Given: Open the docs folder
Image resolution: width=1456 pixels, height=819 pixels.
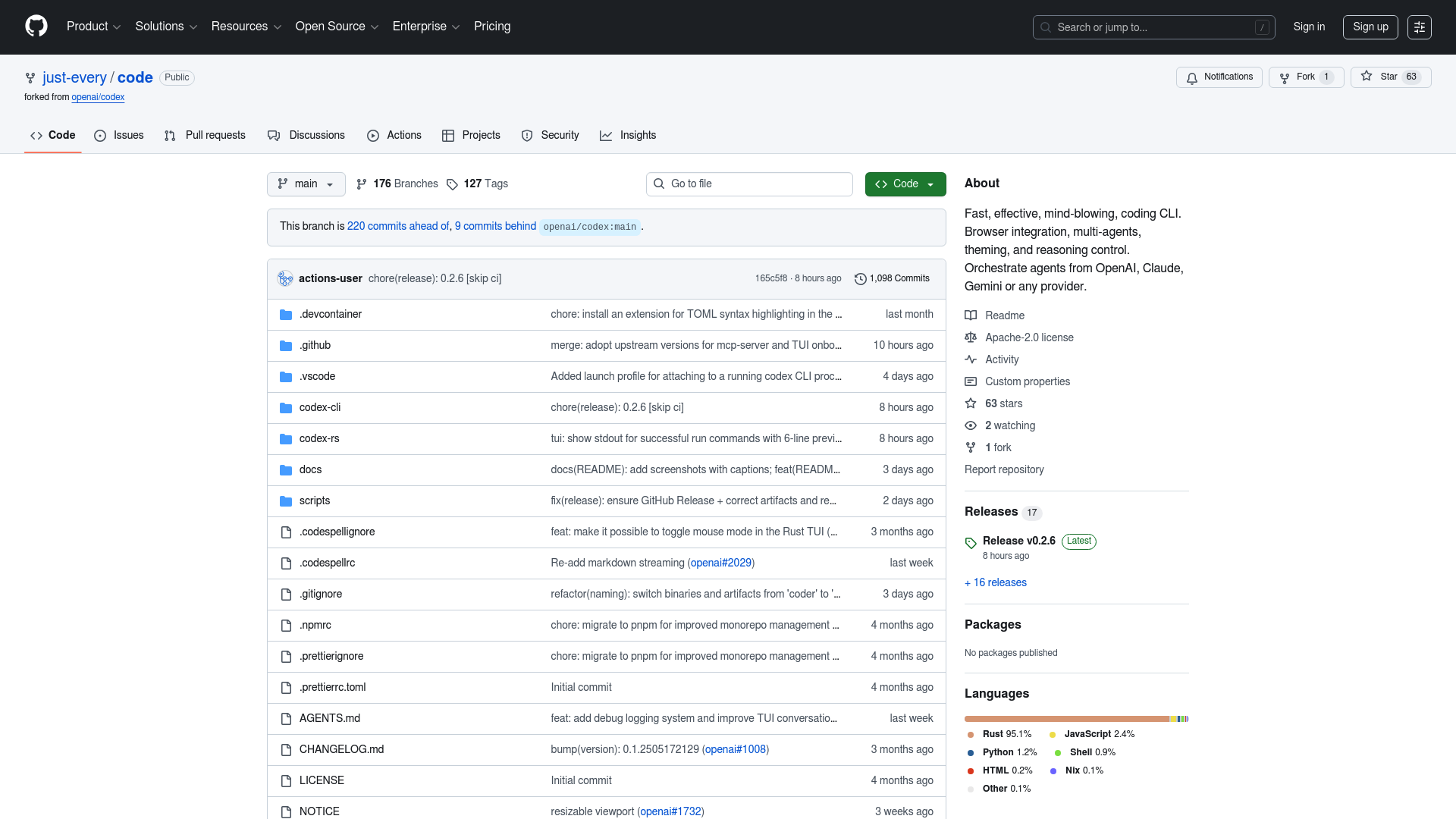Looking at the screenshot, I should point(310,470).
